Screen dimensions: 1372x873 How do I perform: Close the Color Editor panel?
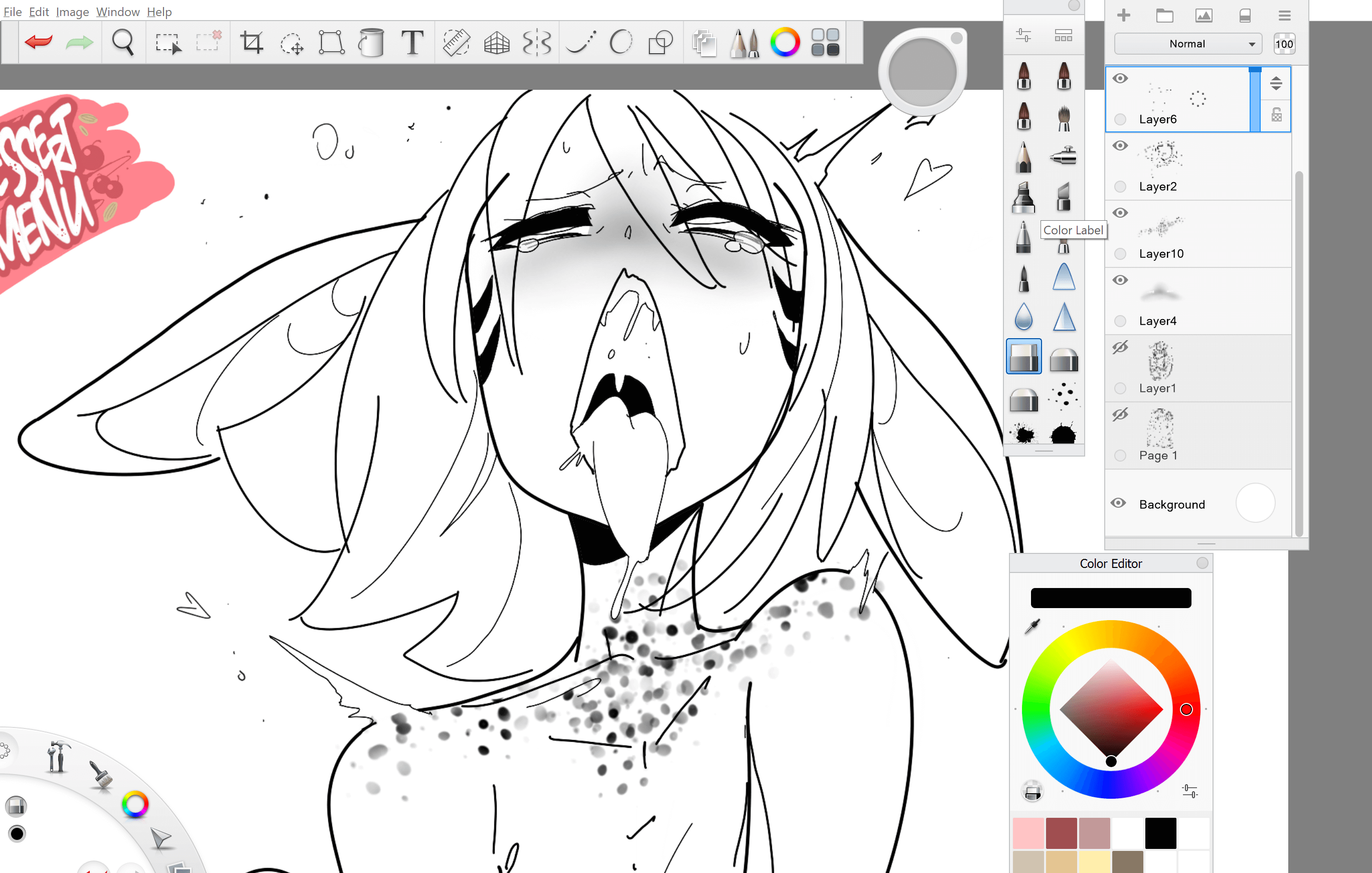tap(1202, 563)
